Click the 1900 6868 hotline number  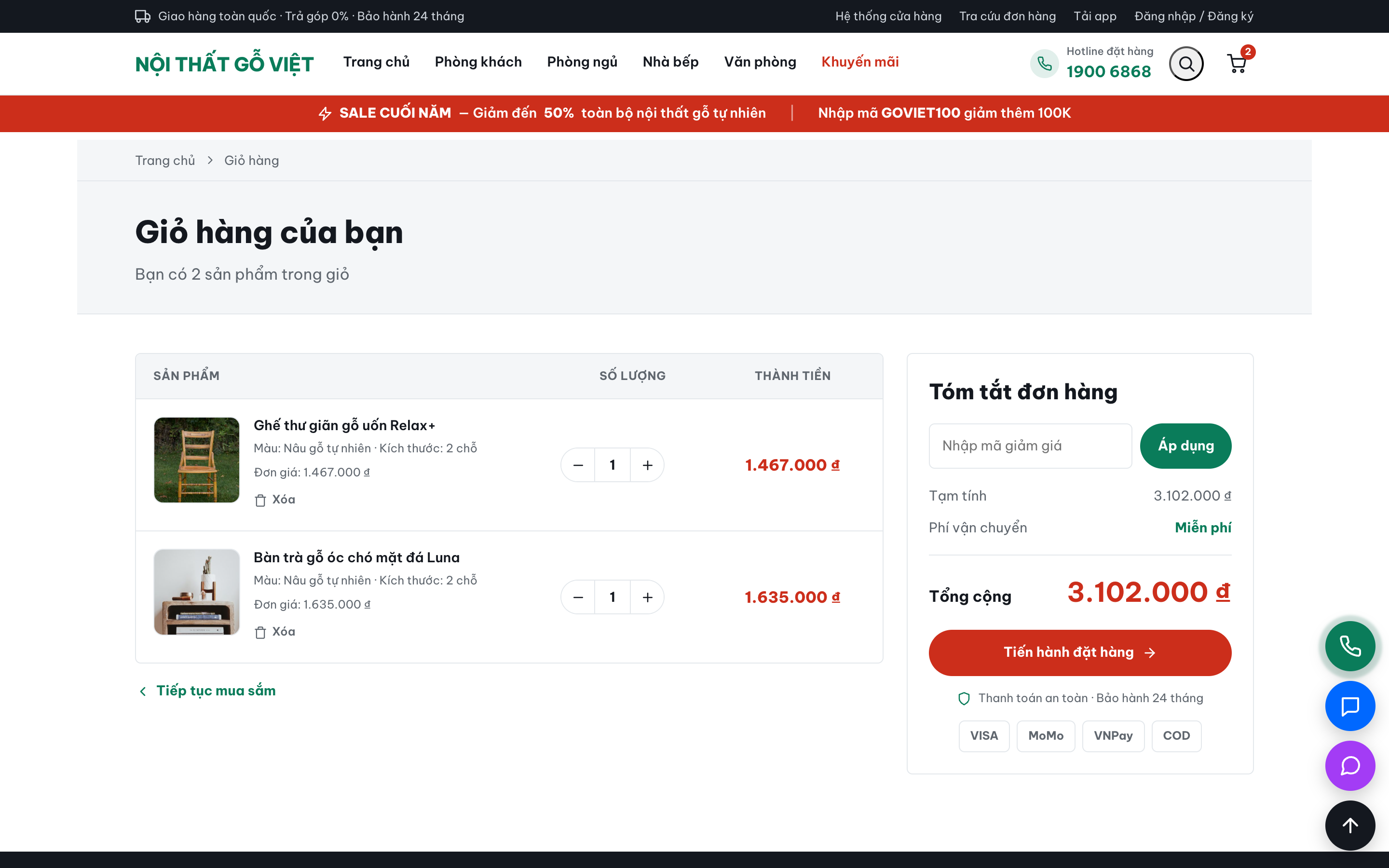1108,72
